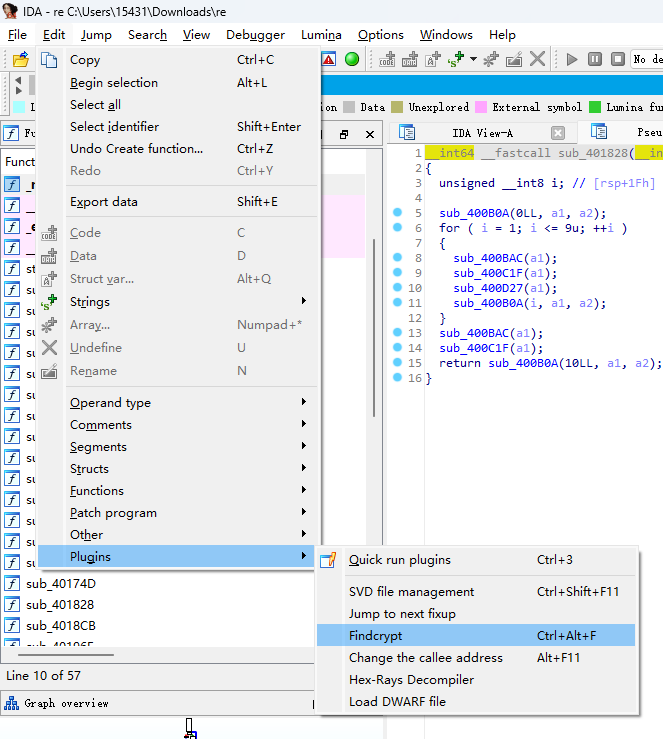Open the strings toolbar dropdown arrow
Image resolution: width=663 pixels, height=739 pixels.
coord(473,60)
